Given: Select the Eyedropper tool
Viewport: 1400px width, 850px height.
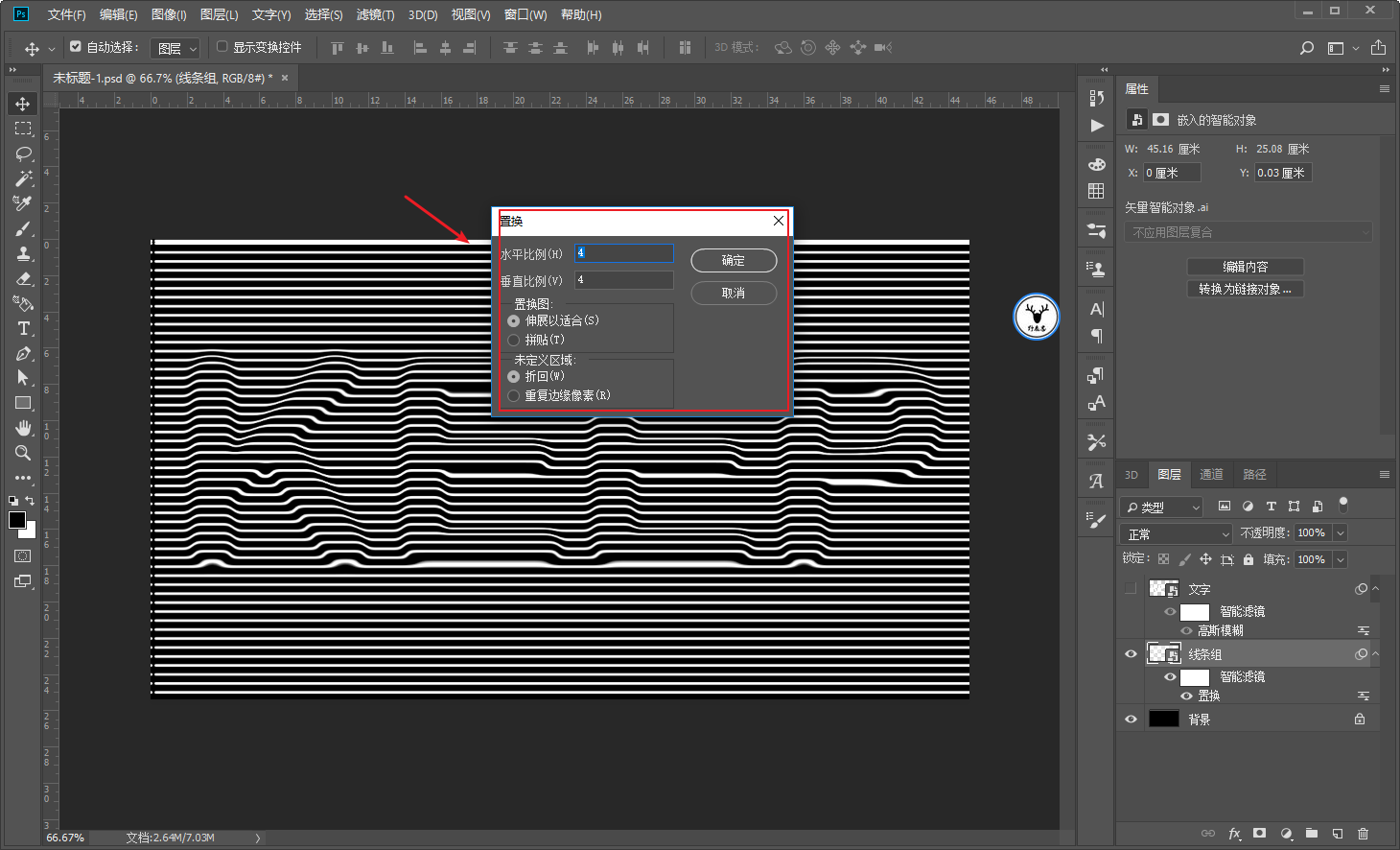Looking at the screenshot, I should [23, 203].
